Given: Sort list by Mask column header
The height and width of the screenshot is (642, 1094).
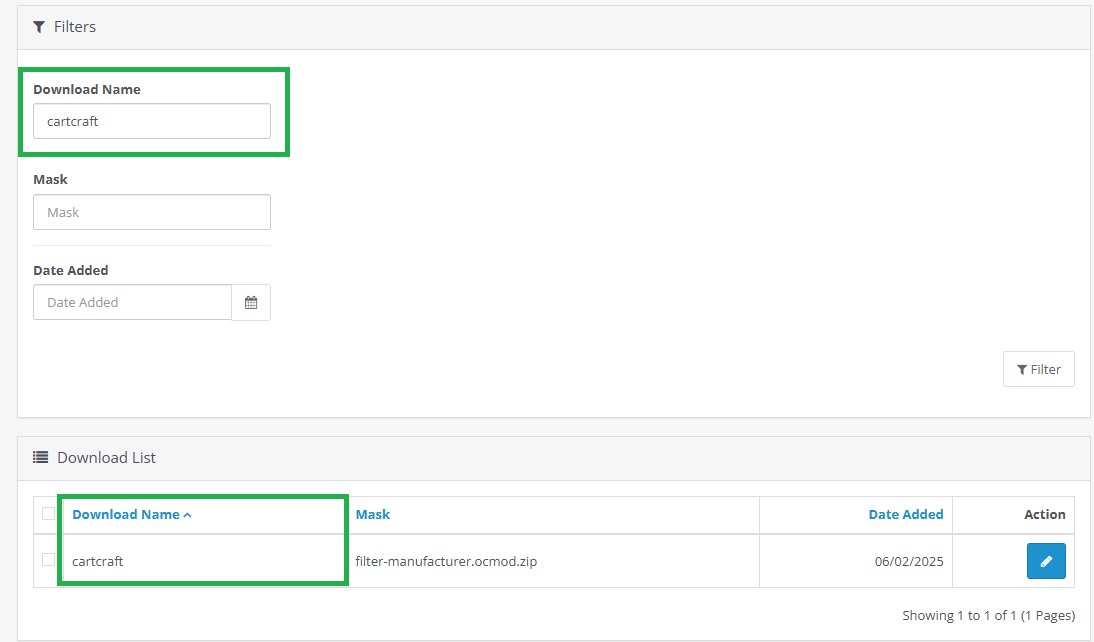Looking at the screenshot, I should (372, 515).
